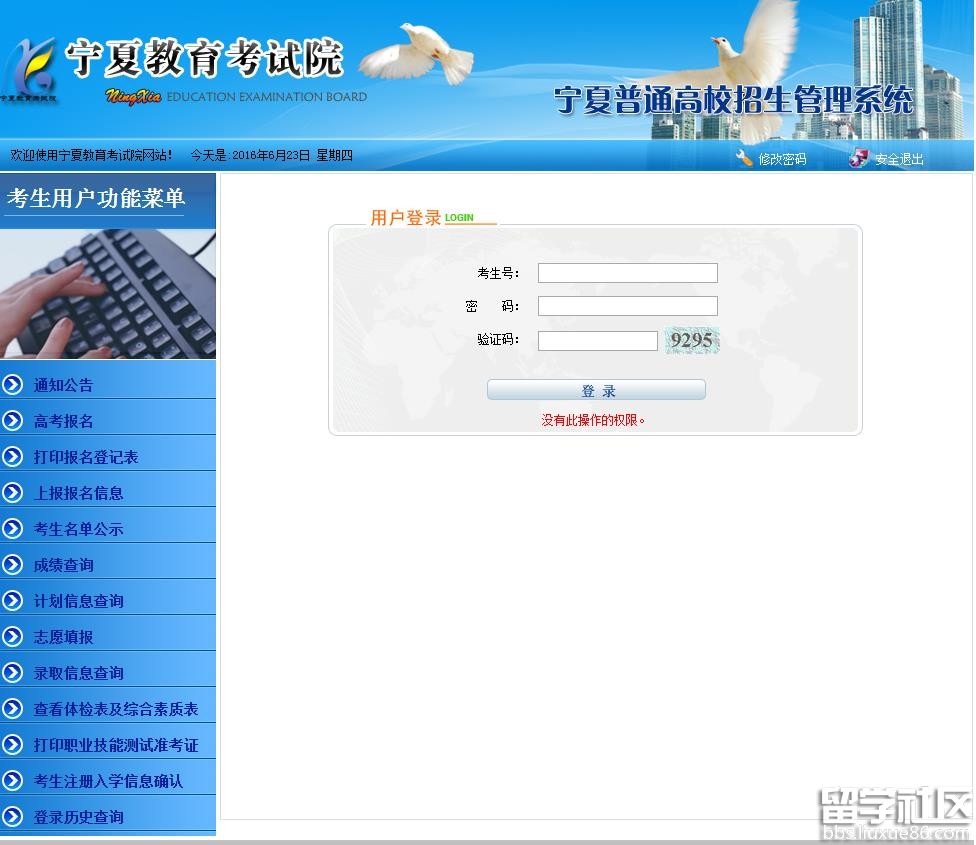Click the 验证码 input field

coord(597,341)
